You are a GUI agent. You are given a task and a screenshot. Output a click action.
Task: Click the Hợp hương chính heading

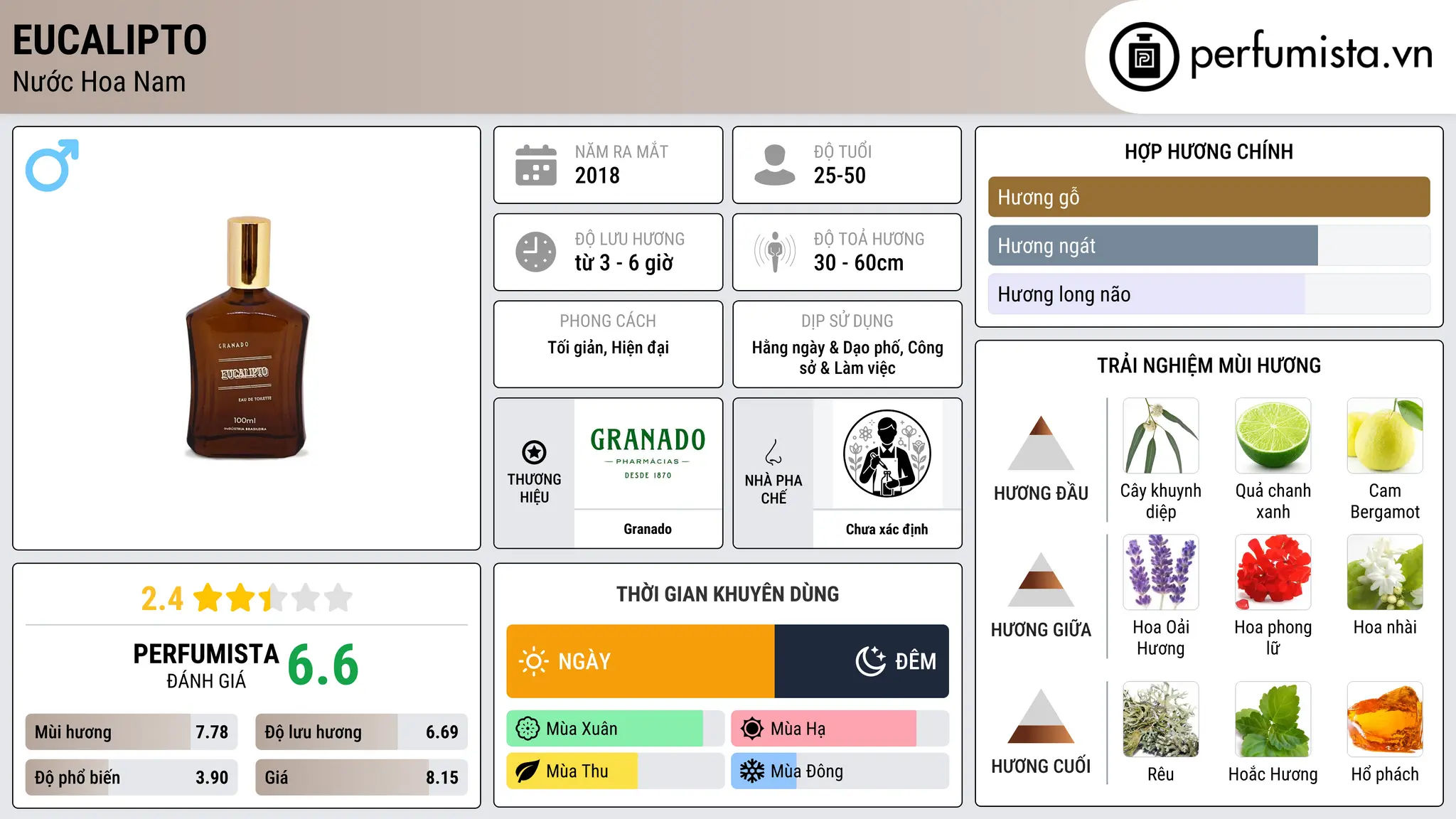(x=1209, y=151)
